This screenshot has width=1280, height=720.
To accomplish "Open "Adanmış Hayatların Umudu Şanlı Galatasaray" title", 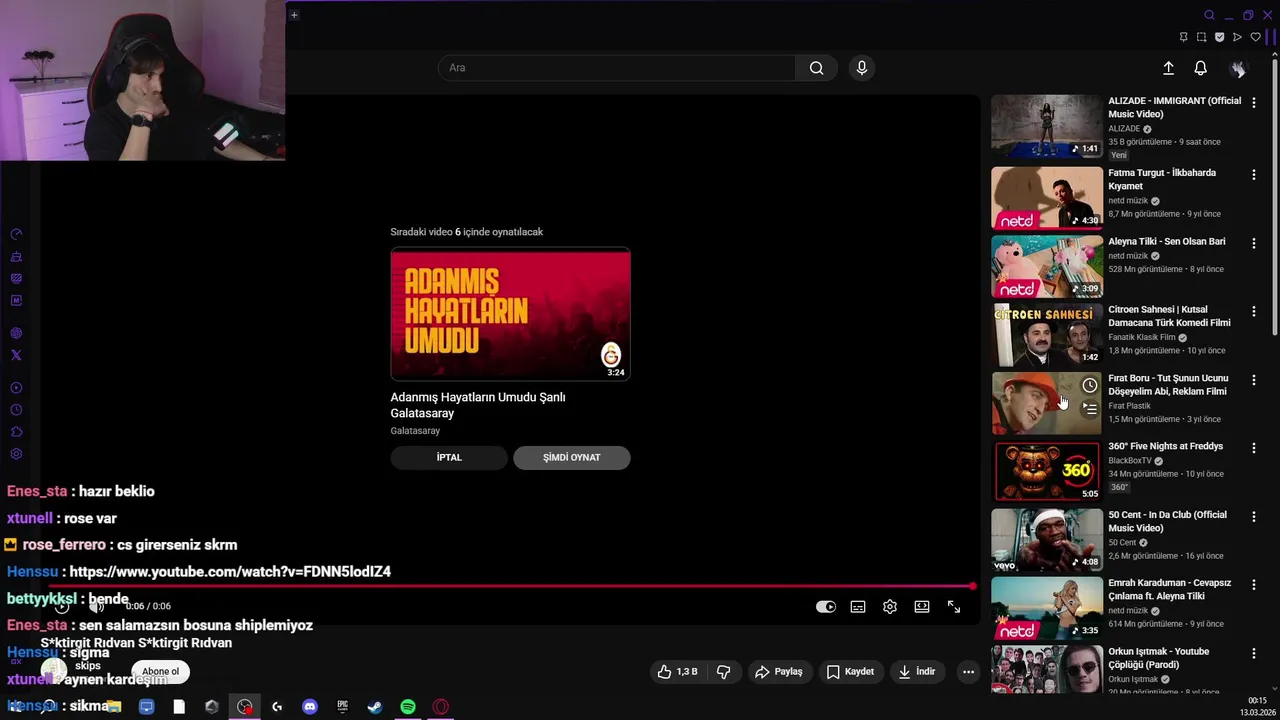I will (478, 405).
